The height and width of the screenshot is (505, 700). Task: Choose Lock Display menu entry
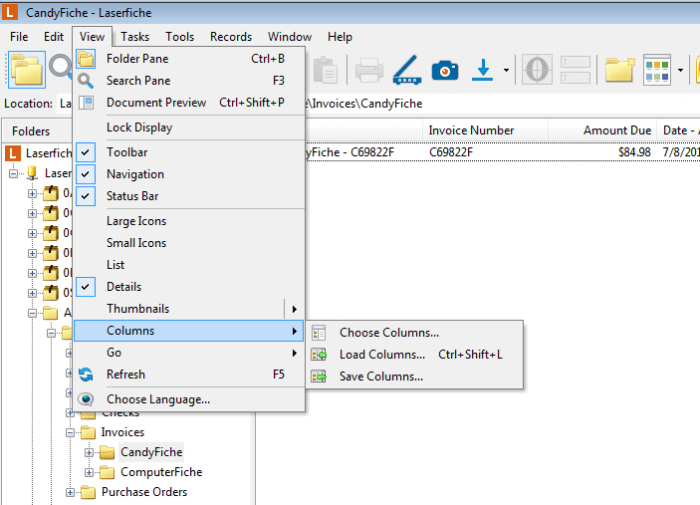(x=189, y=128)
